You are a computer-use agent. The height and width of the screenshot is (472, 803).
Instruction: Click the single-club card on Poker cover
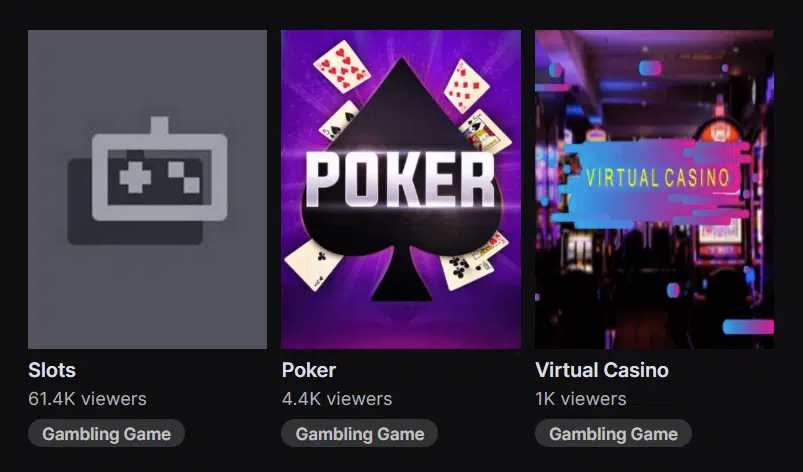(313, 265)
